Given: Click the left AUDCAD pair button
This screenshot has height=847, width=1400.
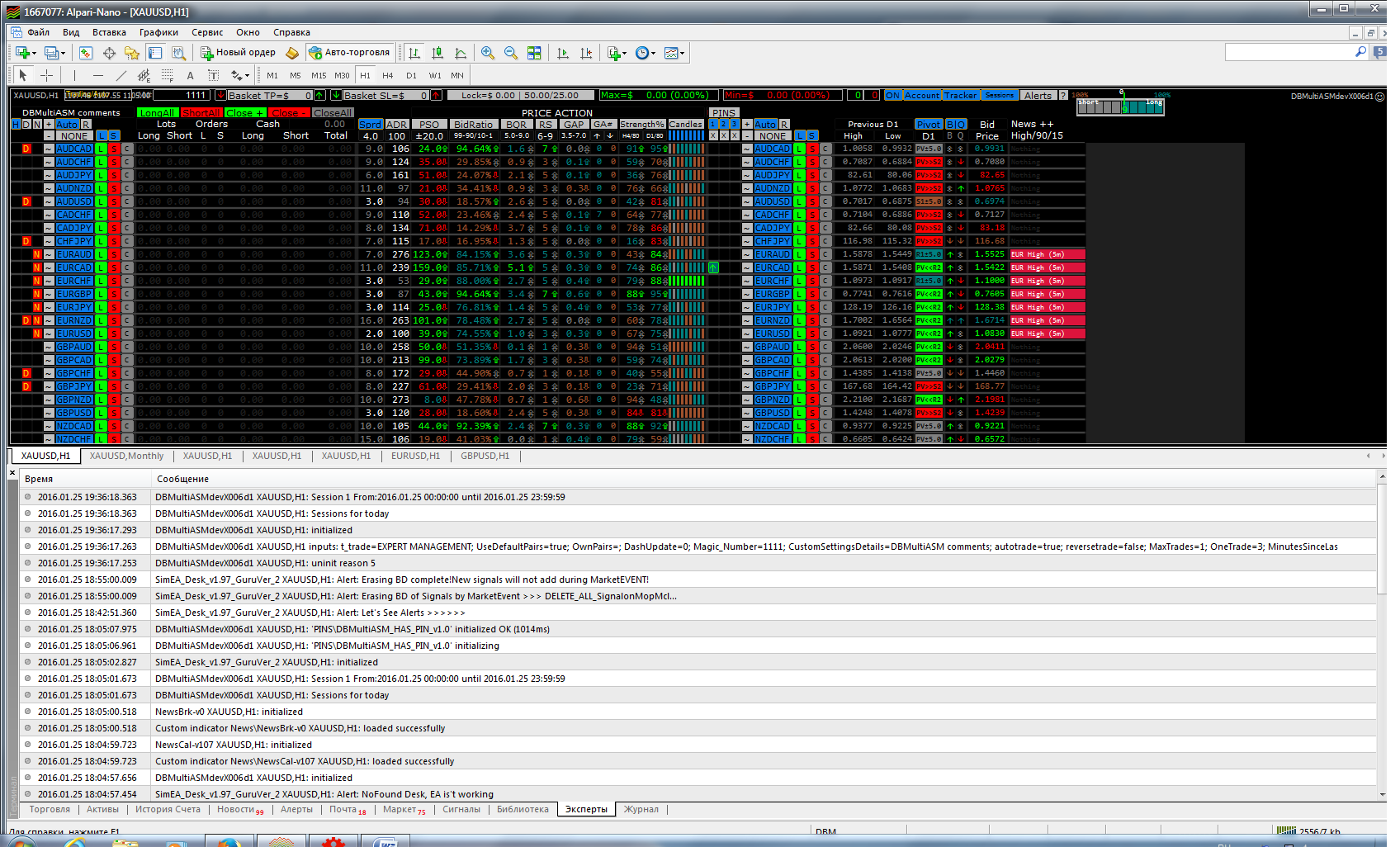Looking at the screenshot, I should 74,149.
